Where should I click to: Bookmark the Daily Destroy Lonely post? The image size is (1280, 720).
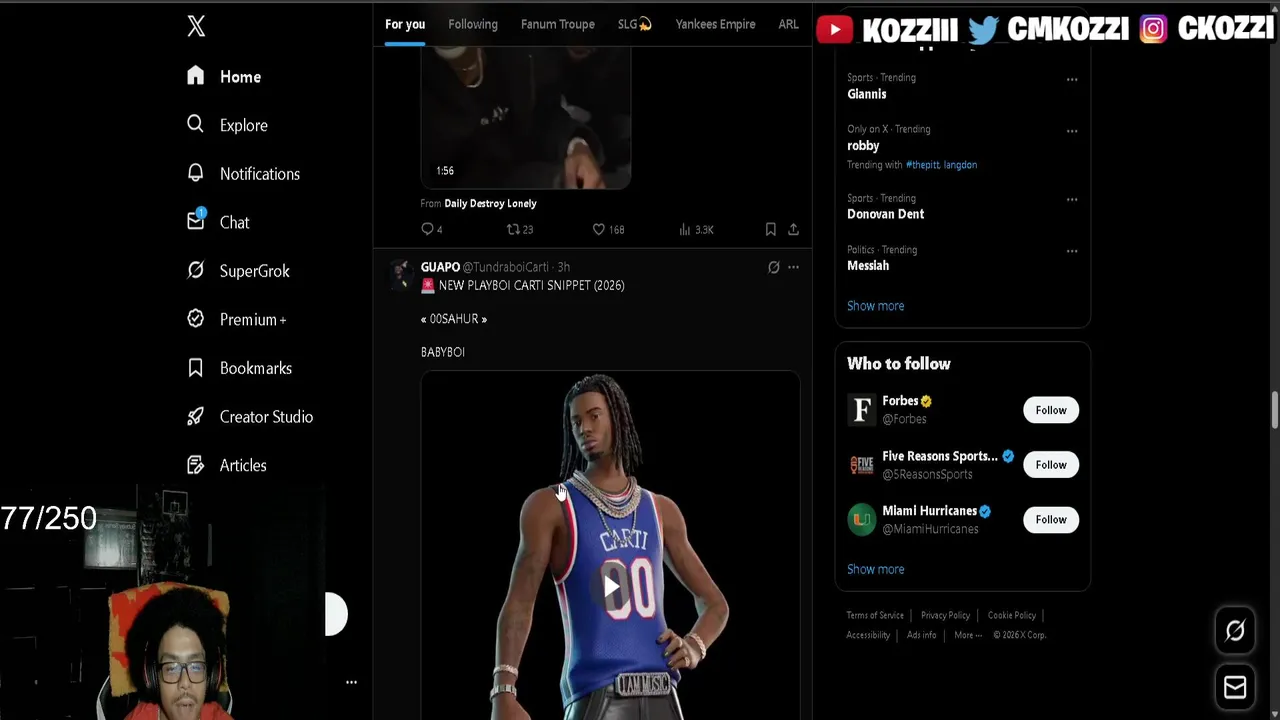coord(770,229)
